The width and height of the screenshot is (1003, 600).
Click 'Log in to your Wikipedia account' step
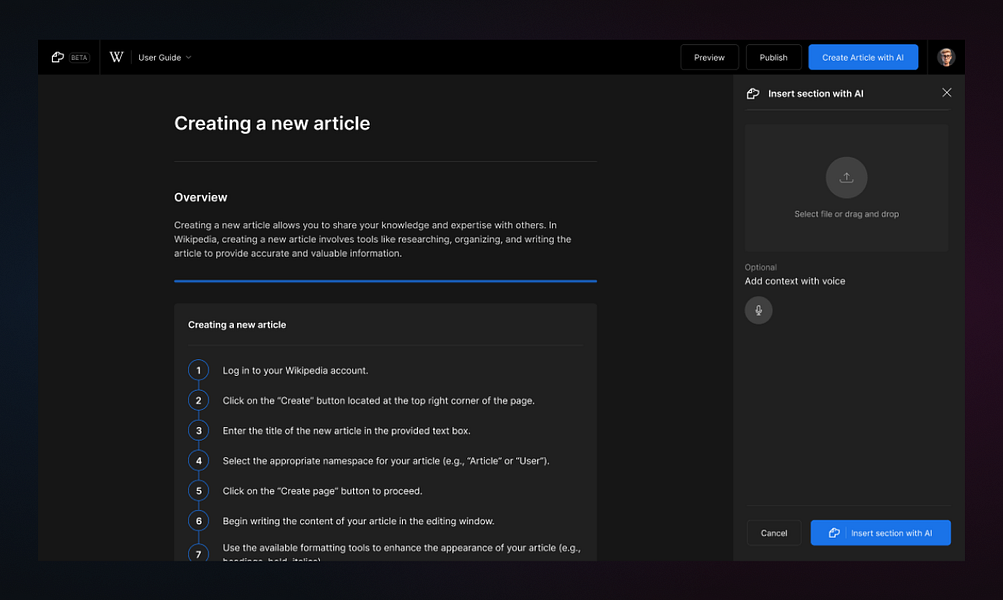click(x=296, y=370)
